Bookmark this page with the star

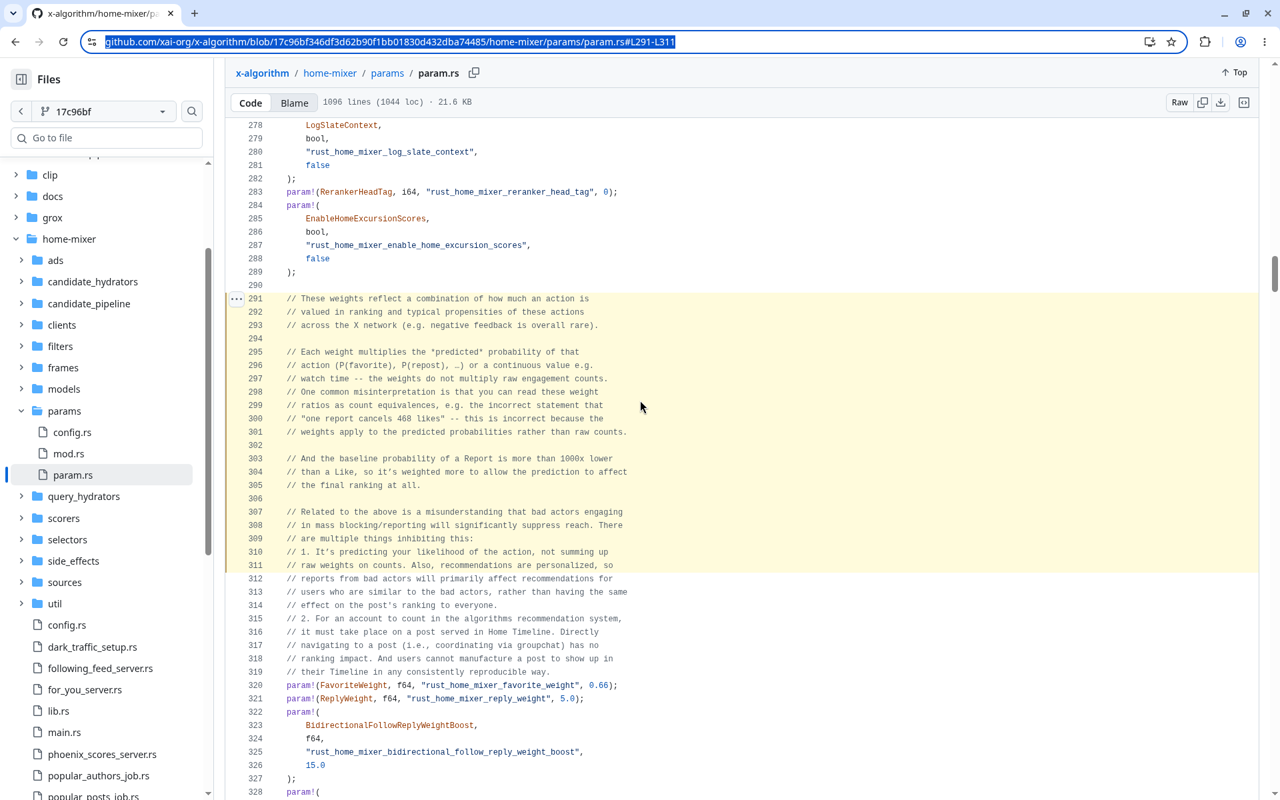pyautogui.click(x=1172, y=42)
